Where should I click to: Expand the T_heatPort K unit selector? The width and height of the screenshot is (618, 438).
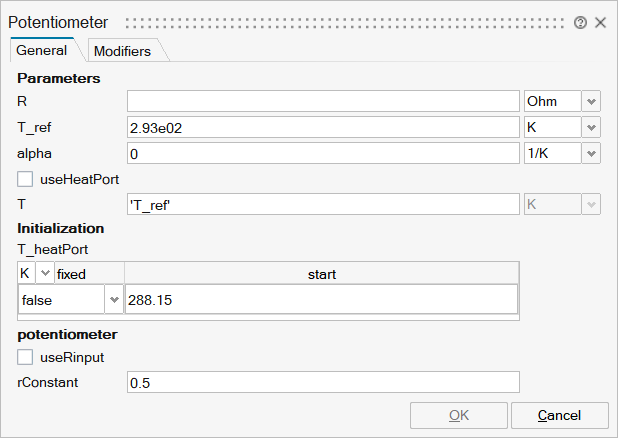pyautogui.click(x=45, y=273)
